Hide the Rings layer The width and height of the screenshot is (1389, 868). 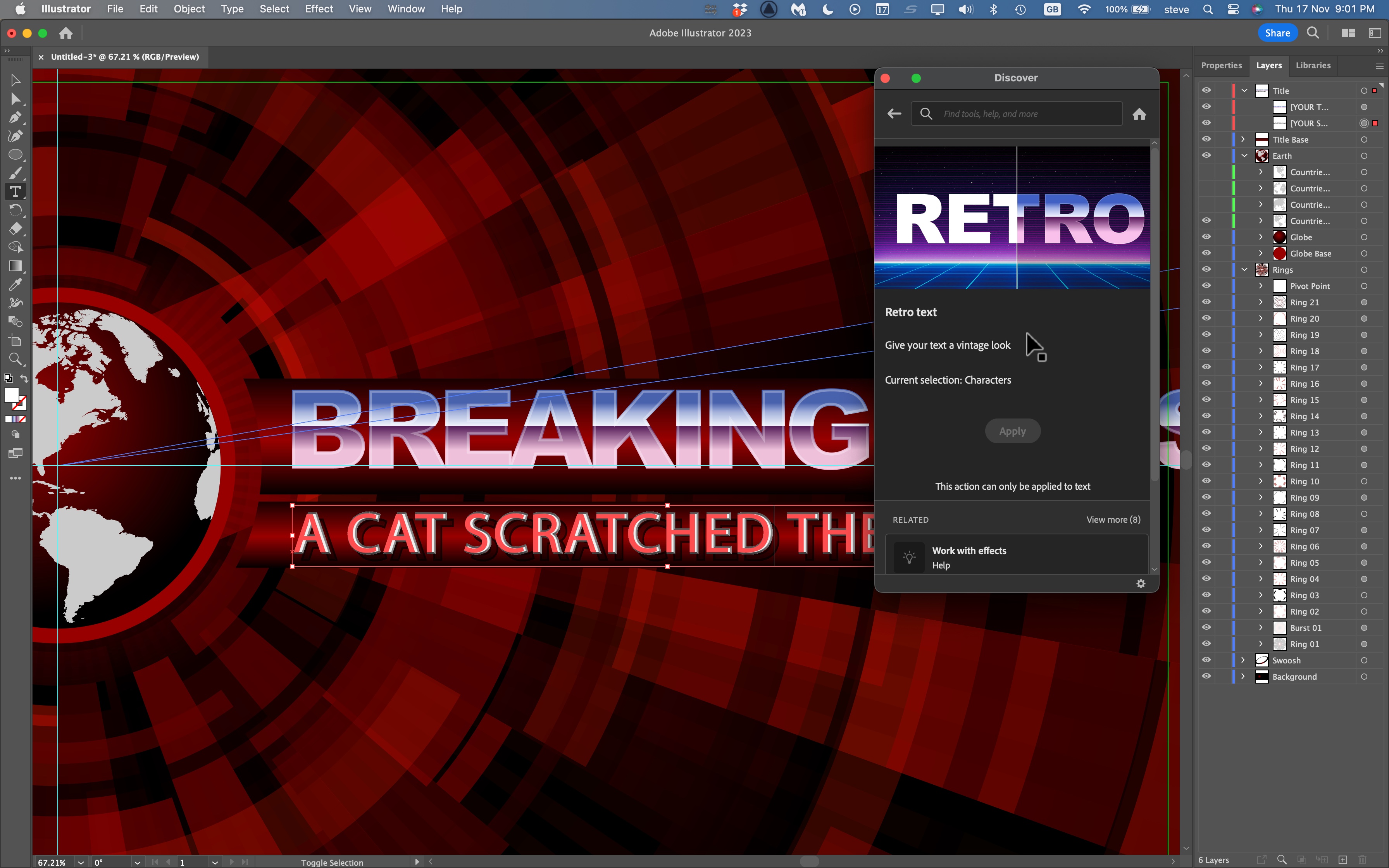click(1206, 269)
